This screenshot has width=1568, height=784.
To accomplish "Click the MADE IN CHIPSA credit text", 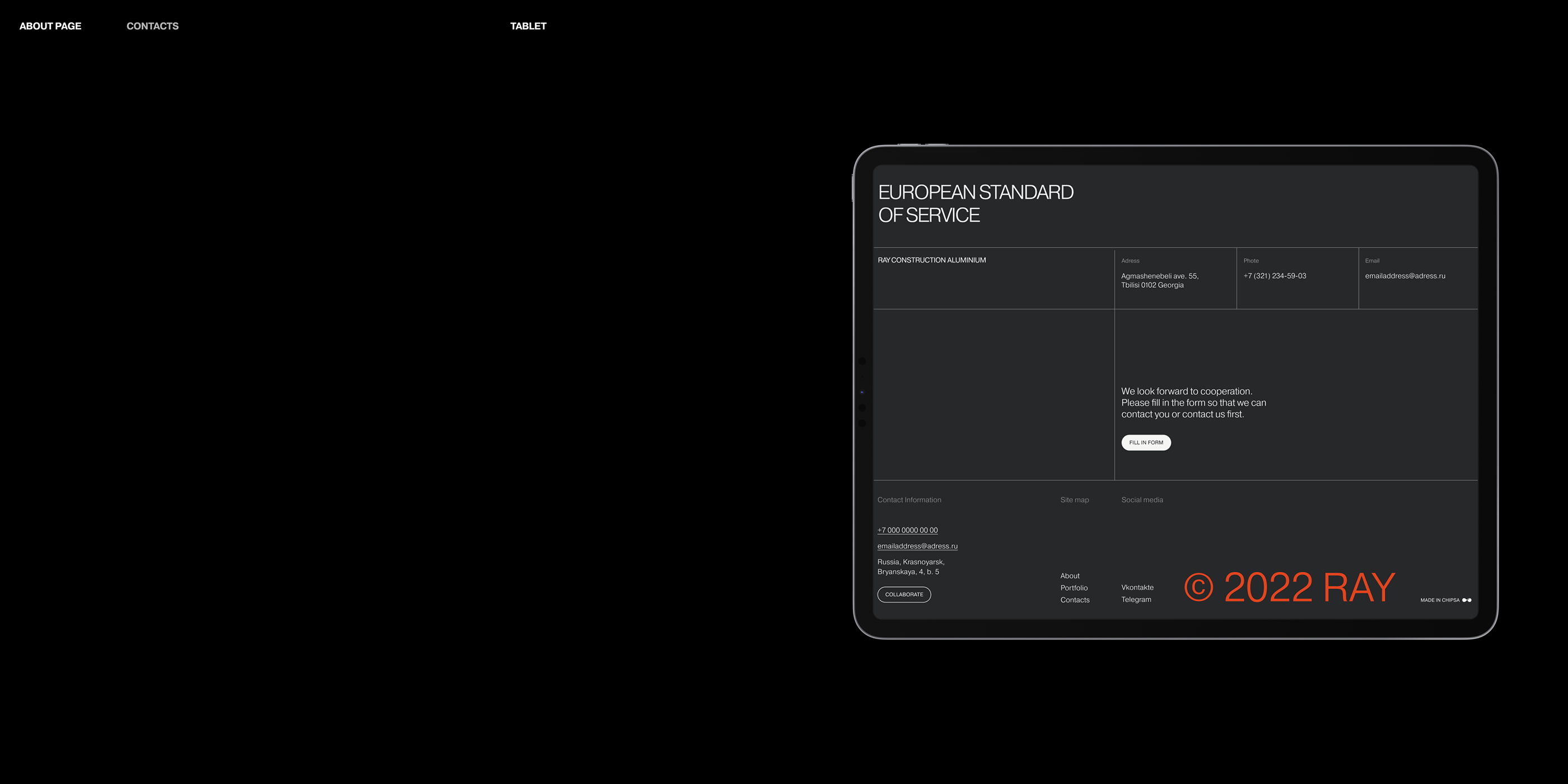I will pyautogui.click(x=1440, y=600).
